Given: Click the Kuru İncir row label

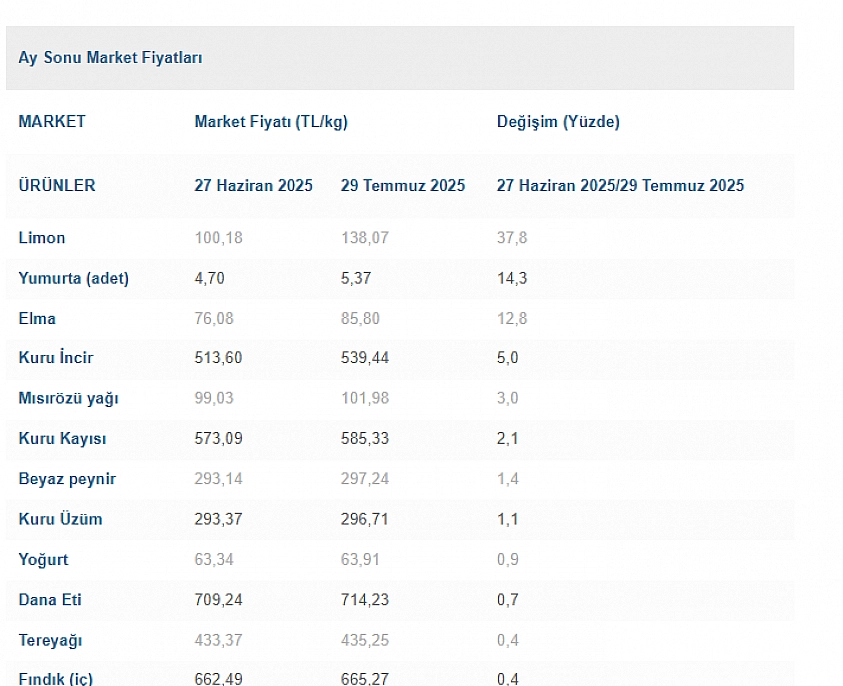Looking at the screenshot, I should [x=56, y=358].
